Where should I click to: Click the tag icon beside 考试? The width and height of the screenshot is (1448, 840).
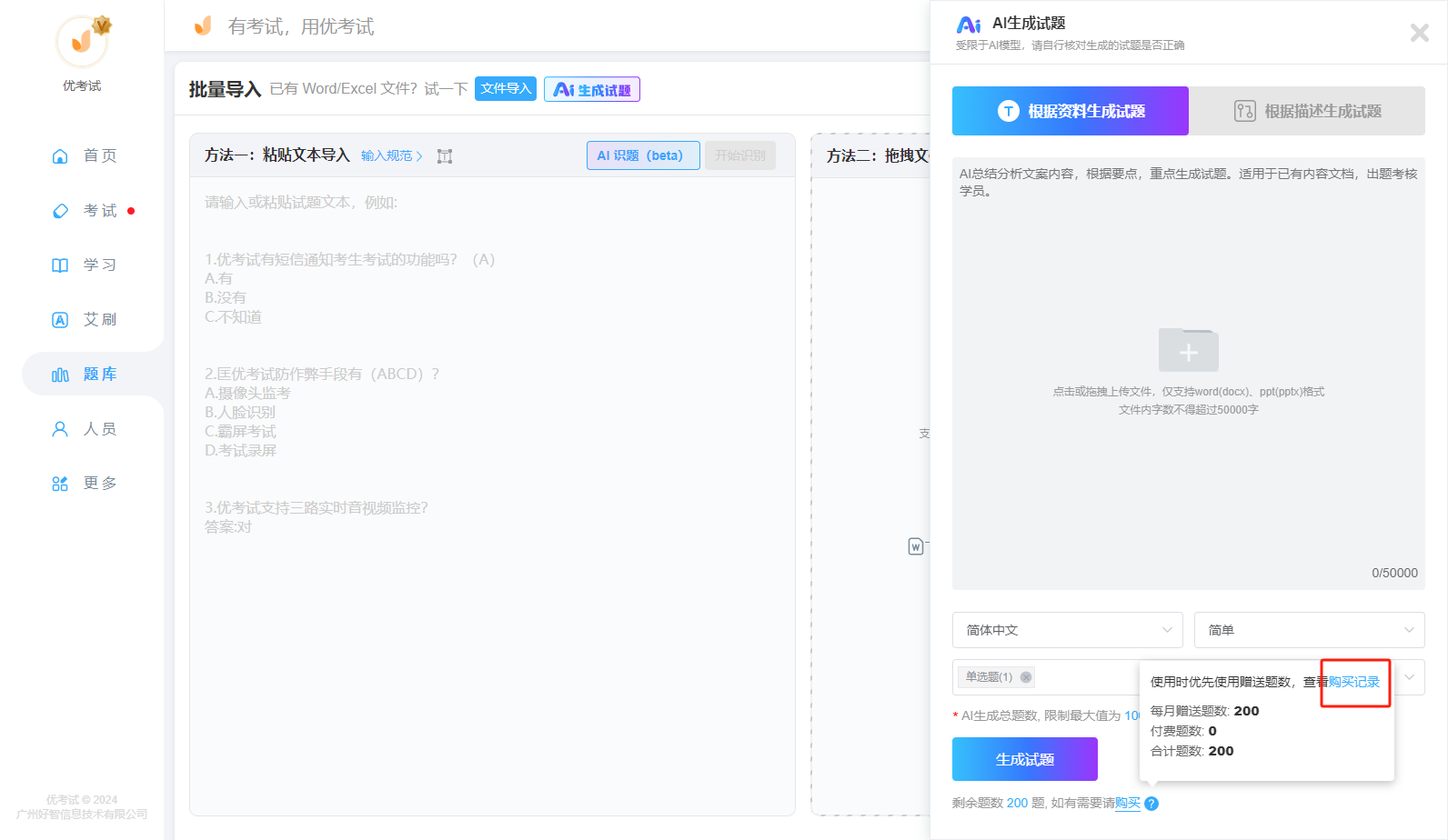pos(60,211)
